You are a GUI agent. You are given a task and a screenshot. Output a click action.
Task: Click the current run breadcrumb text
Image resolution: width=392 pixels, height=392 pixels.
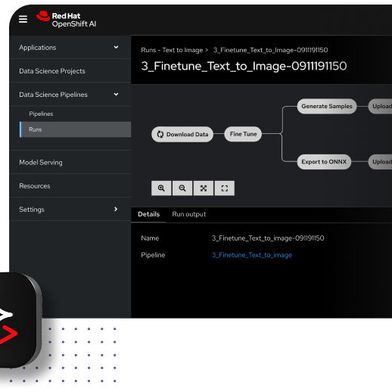coord(271,50)
